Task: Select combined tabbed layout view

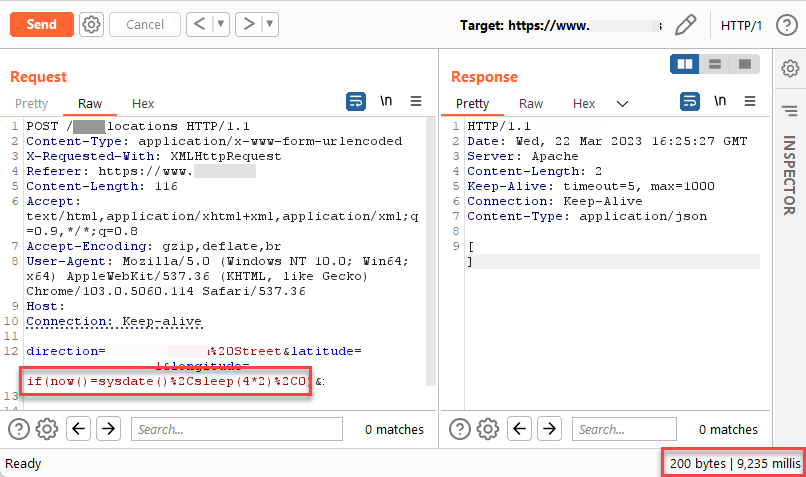Action: pos(745,64)
